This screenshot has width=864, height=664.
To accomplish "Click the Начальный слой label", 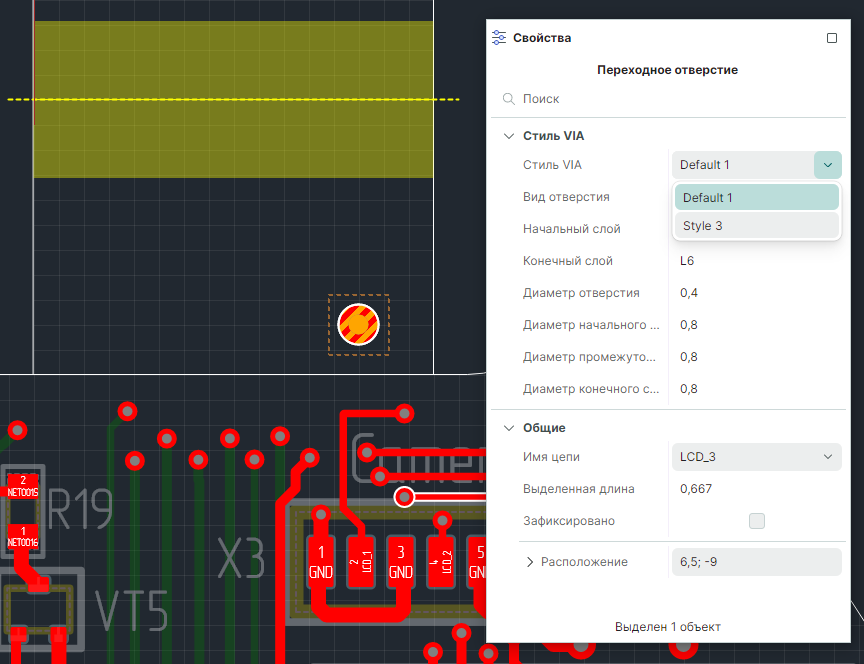I will point(571,229).
